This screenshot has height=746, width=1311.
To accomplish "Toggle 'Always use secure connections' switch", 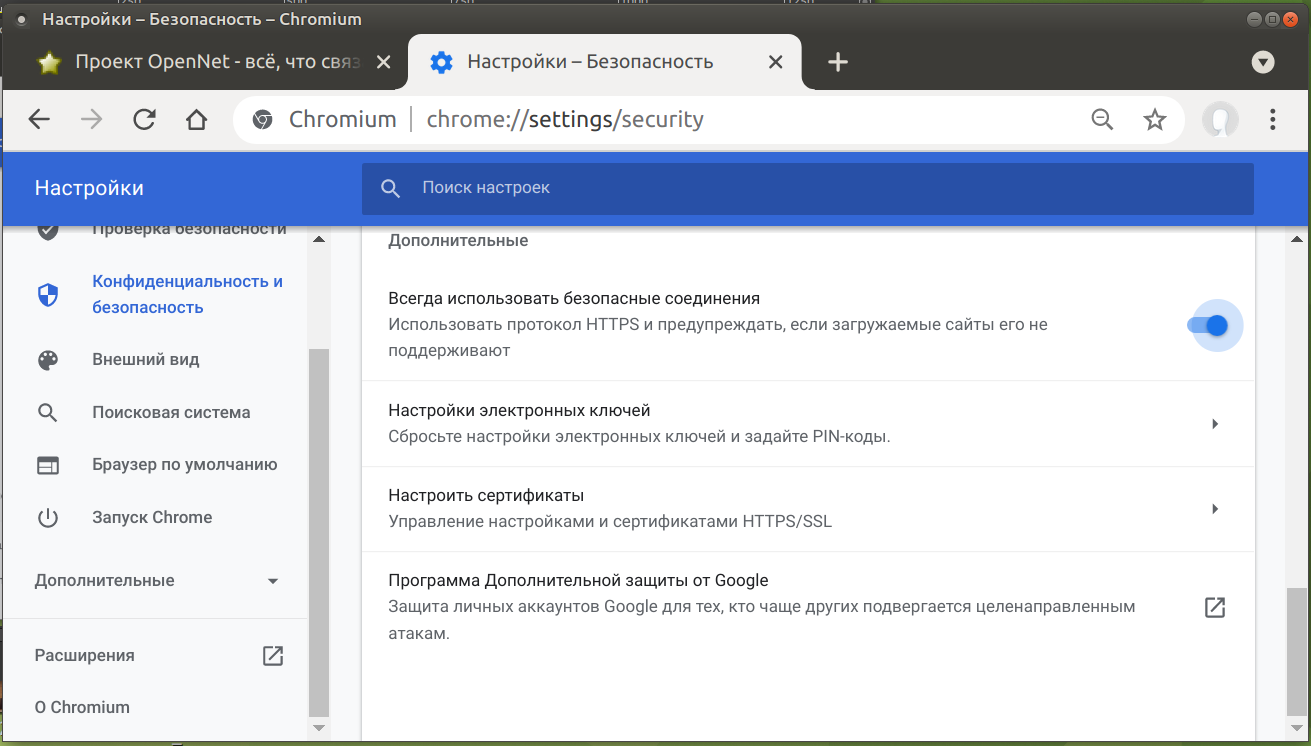I will (1208, 325).
